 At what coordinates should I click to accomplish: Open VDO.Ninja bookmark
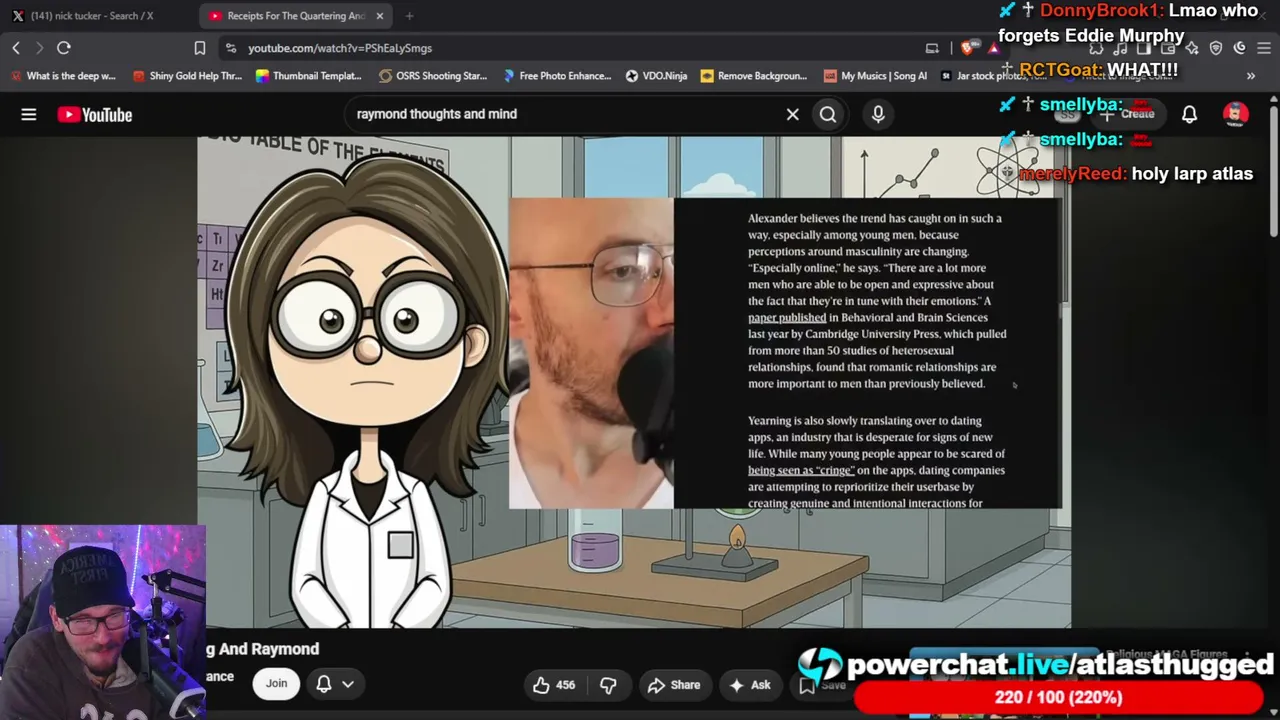[x=657, y=76]
